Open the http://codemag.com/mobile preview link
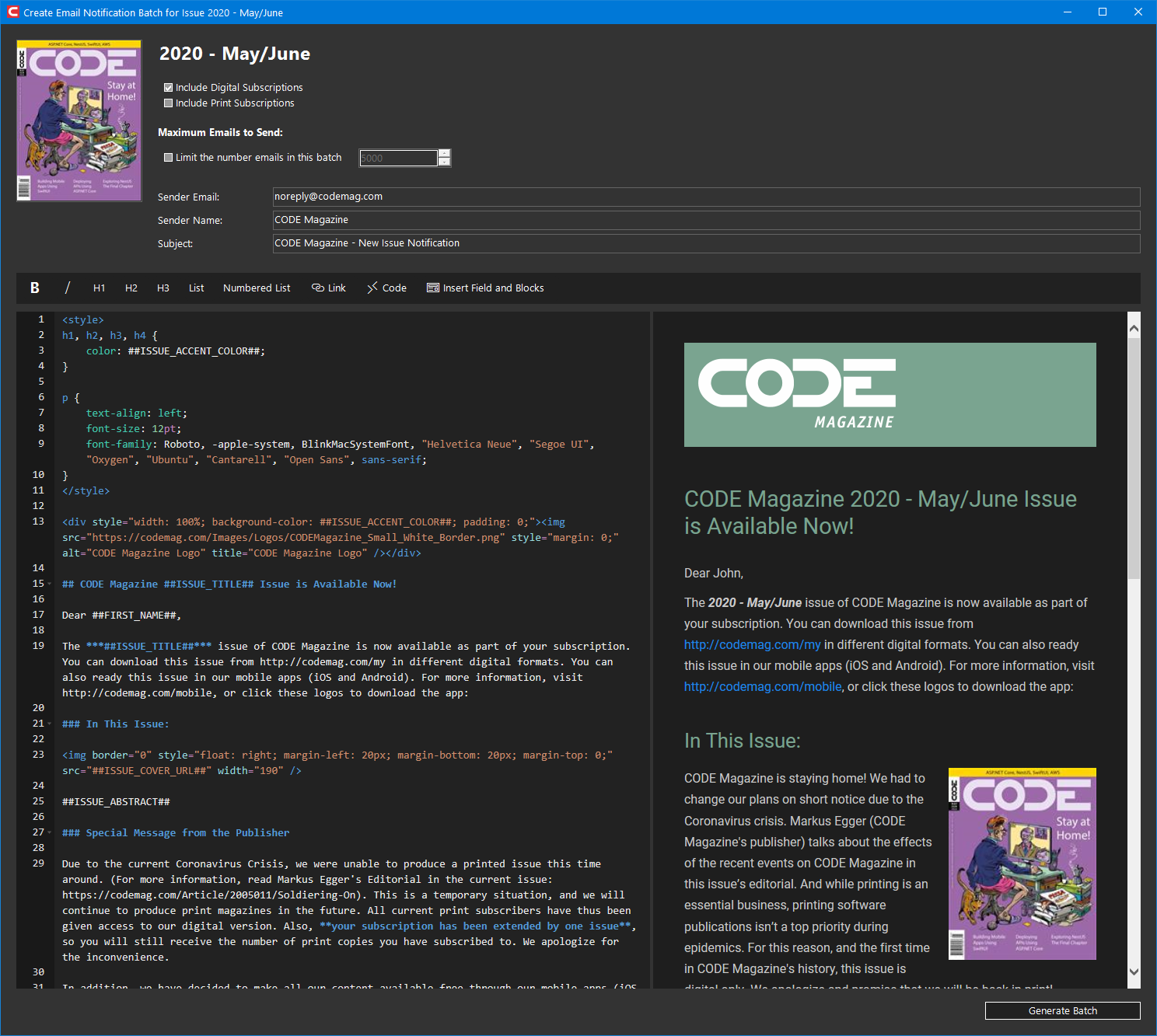1157x1036 pixels. click(763, 687)
